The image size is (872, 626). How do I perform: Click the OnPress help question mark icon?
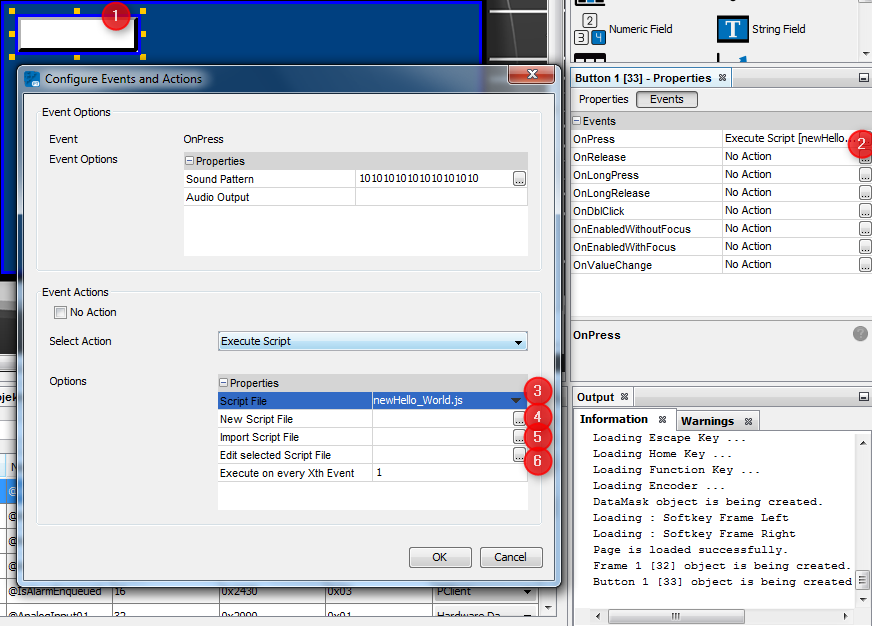(857, 334)
